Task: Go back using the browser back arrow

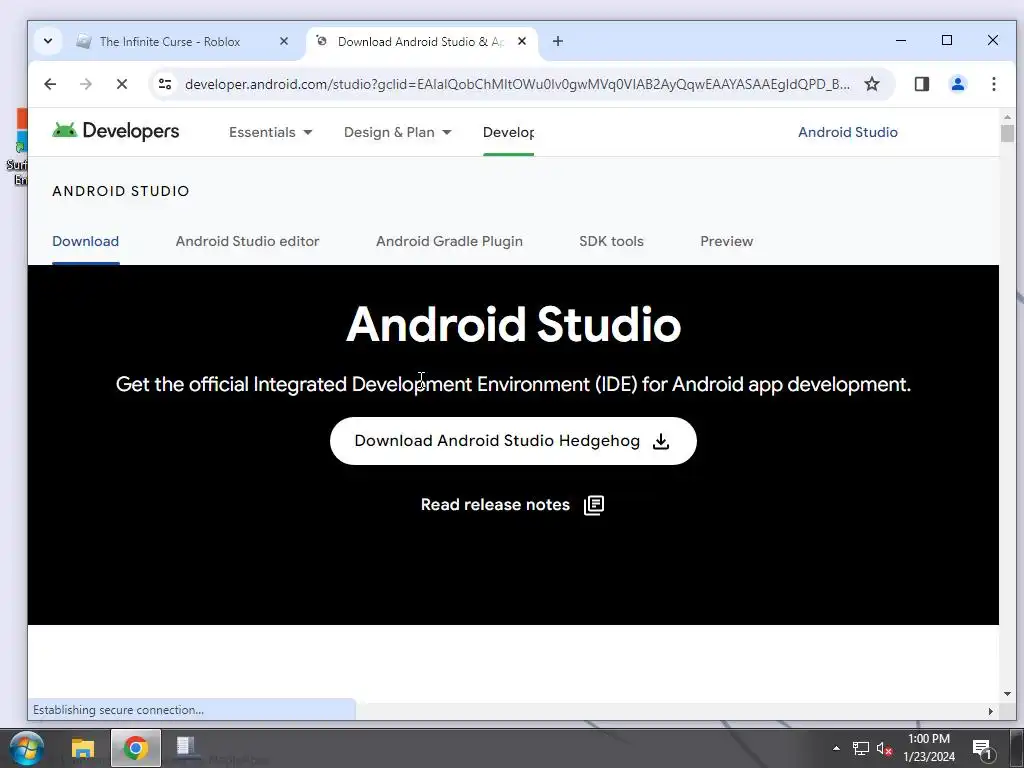Action: pos(50,84)
